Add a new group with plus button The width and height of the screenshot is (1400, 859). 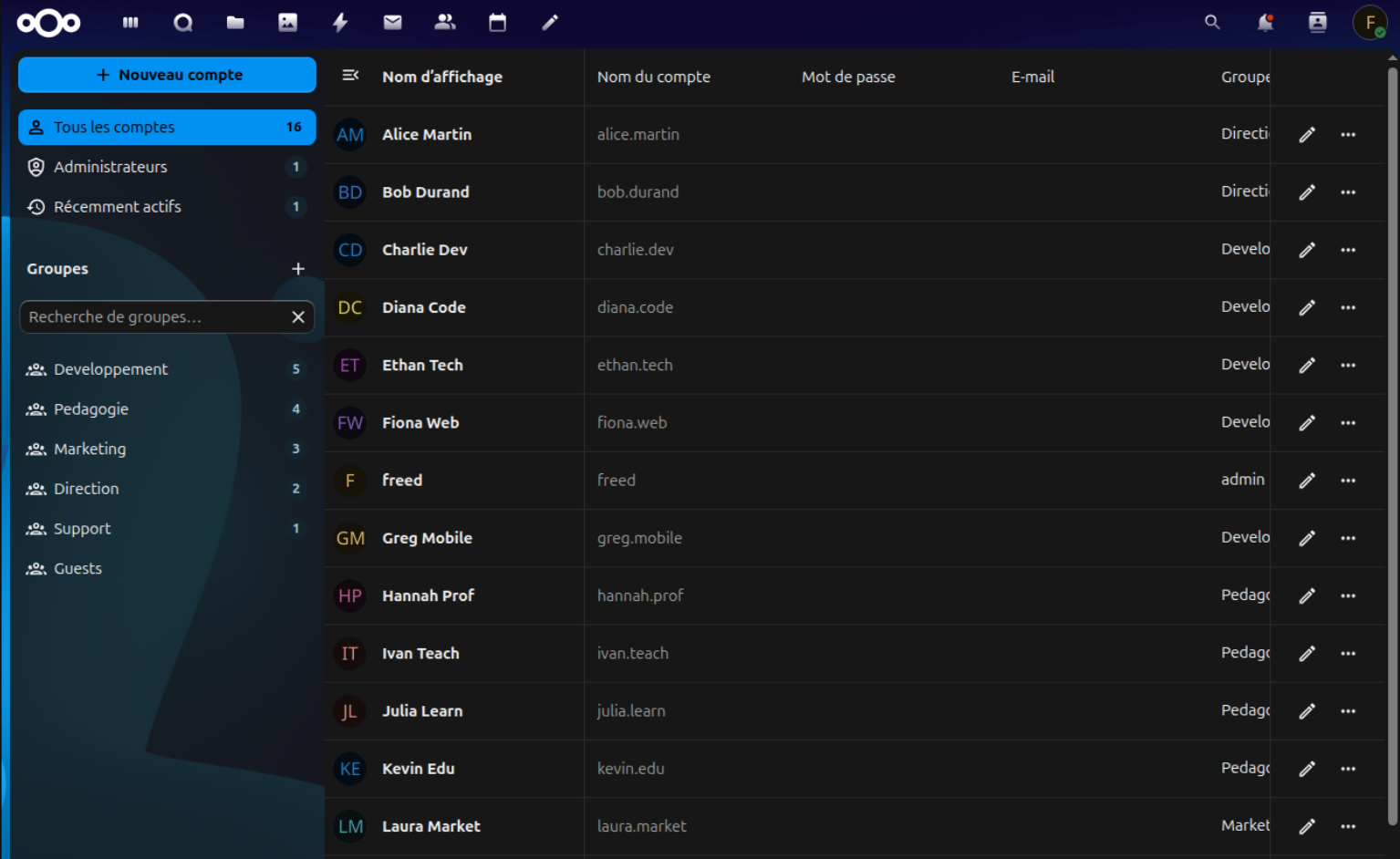tap(298, 269)
